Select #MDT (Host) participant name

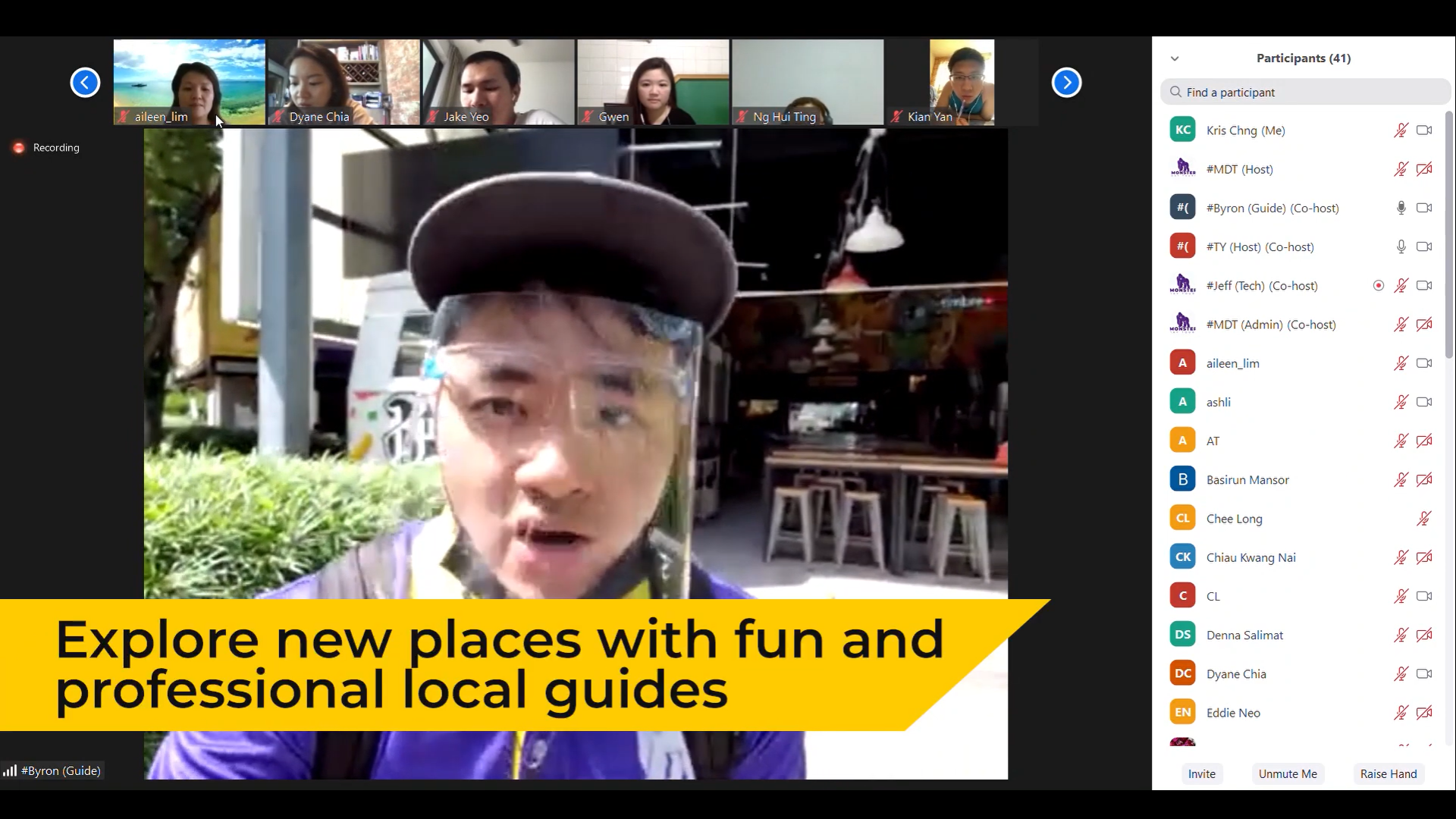tap(1239, 169)
